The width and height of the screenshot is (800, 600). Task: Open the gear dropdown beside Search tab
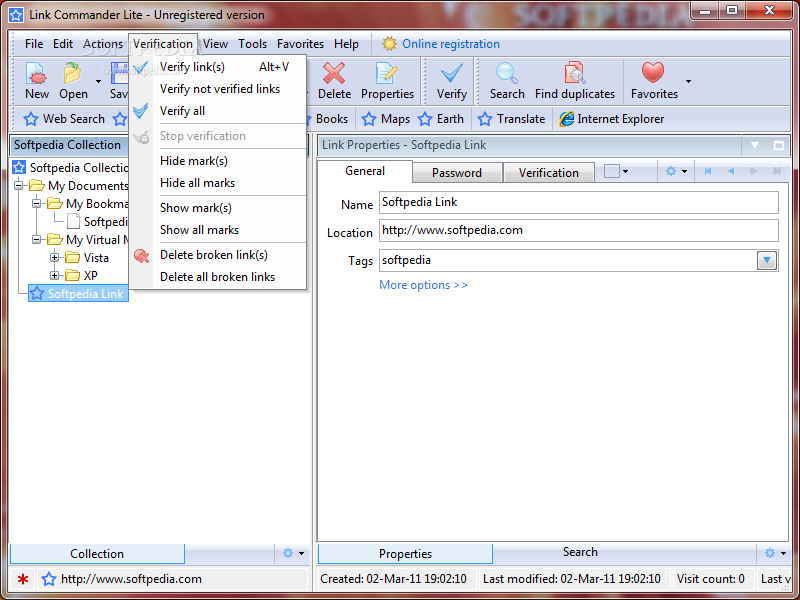[x=776, y=553]
